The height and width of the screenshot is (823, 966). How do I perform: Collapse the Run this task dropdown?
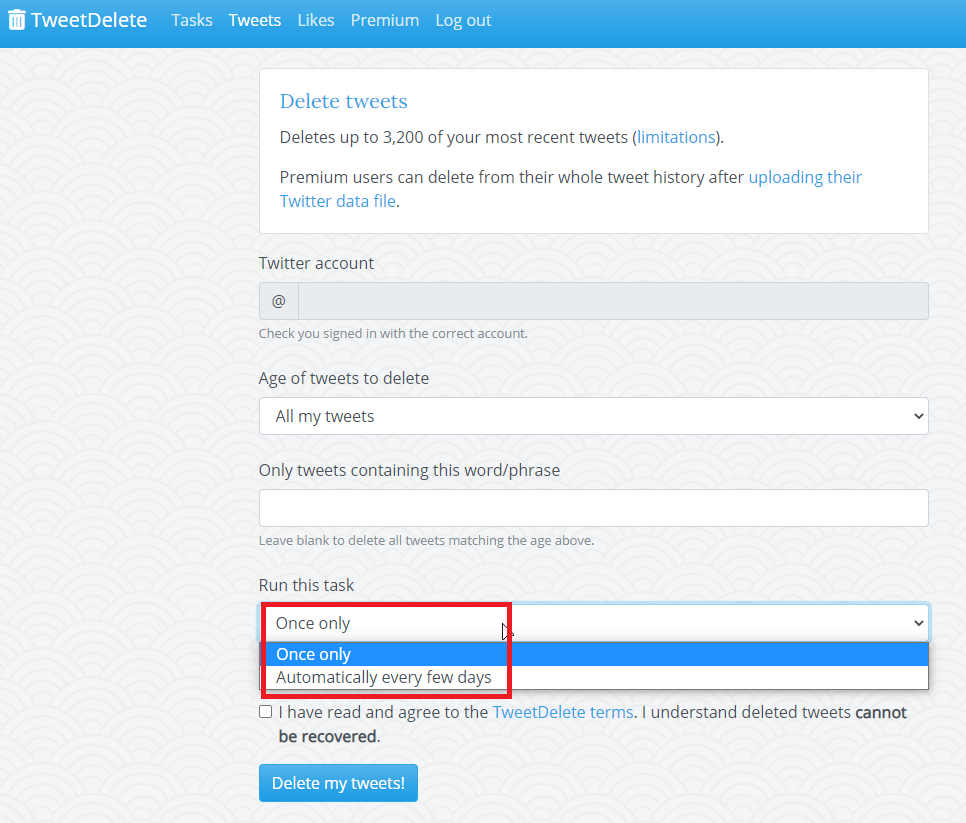tap(593, 623)
